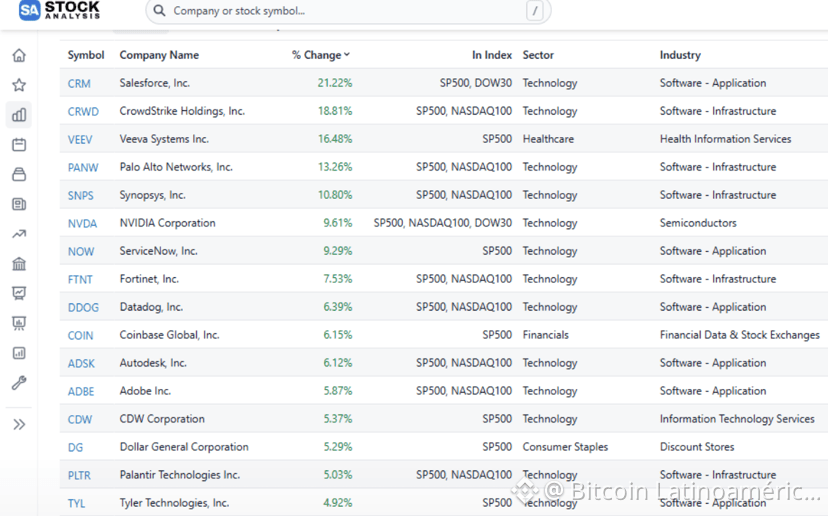Open the COIN ticker link

click(80, 335)
